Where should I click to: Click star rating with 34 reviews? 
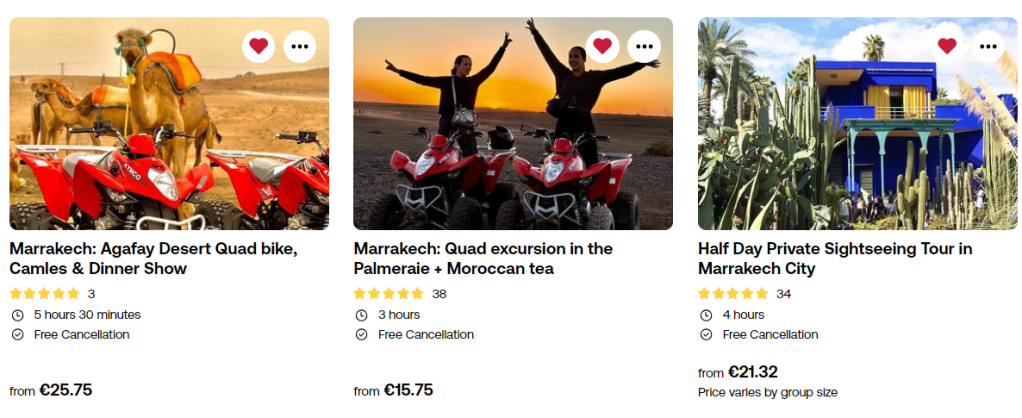click(x=733, y=294)
